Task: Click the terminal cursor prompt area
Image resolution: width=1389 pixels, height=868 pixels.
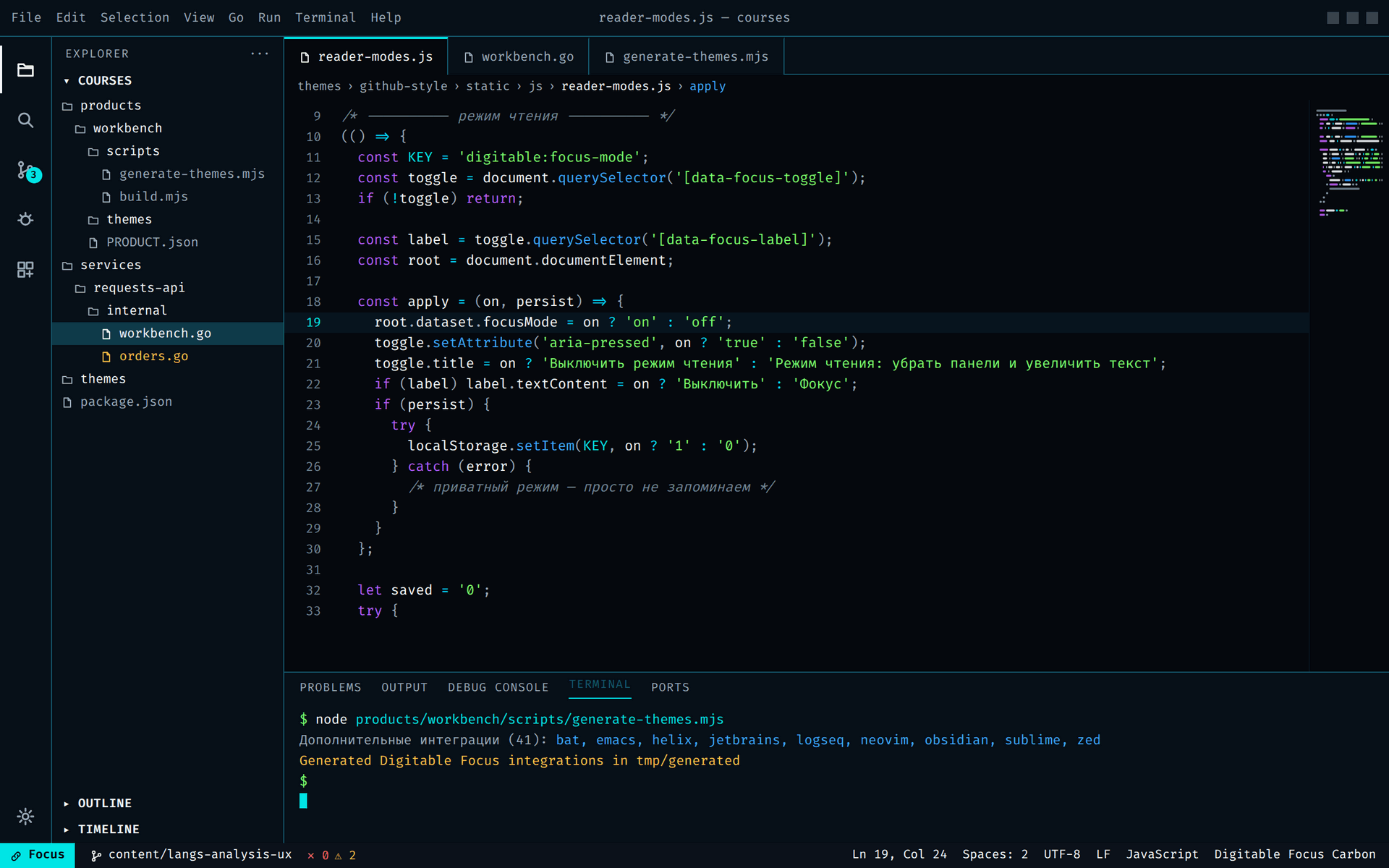Action: [303, 801]
